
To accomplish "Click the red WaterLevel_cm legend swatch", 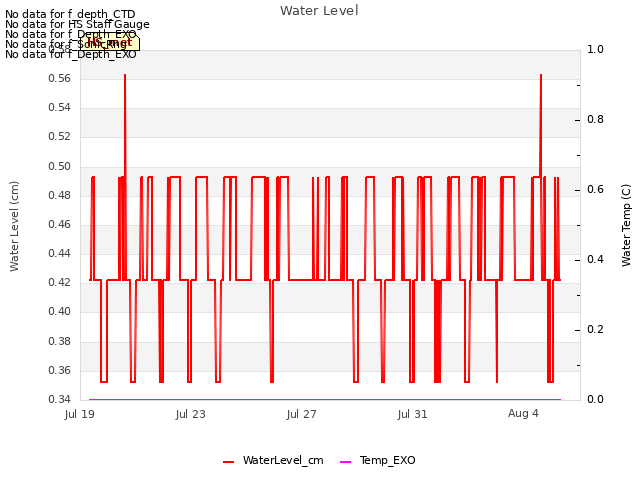I will pyautogui.click(x=229, y=462).
